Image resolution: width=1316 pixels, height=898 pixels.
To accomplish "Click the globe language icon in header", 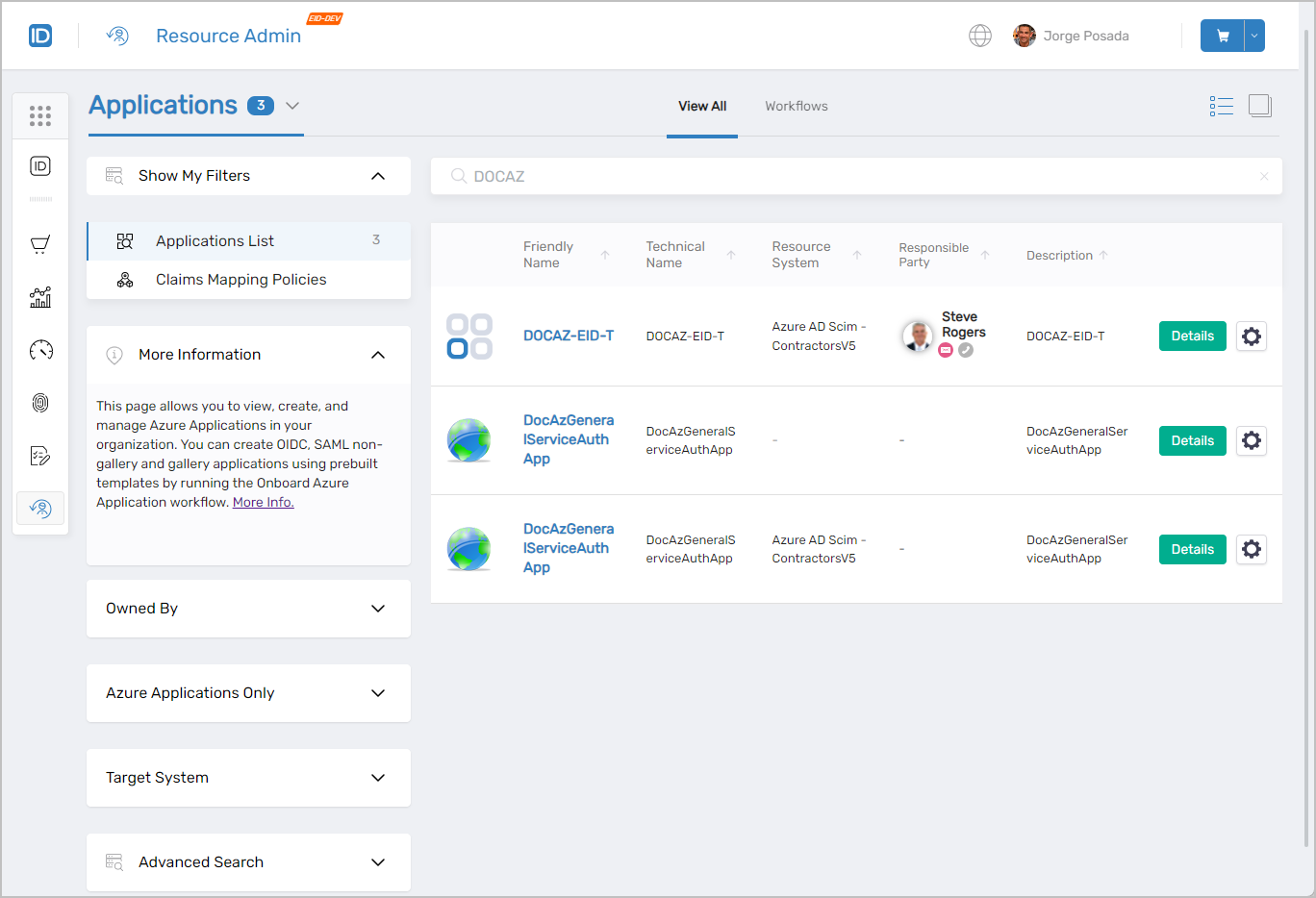I will click(x=979, y=36).
